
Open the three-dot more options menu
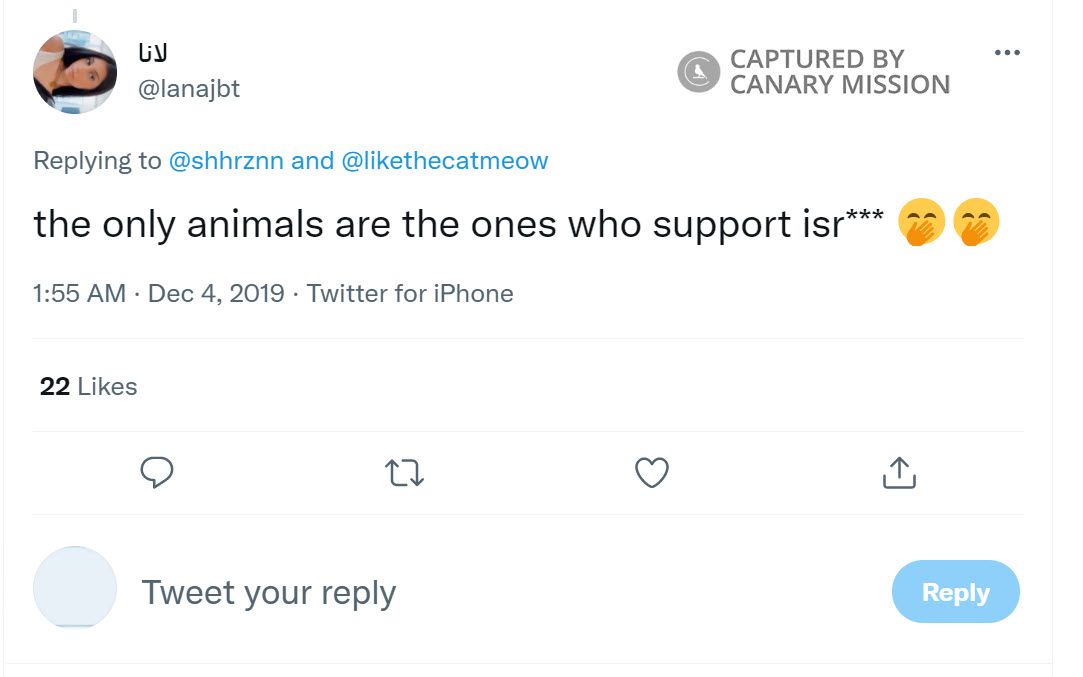pyautogui.click(x=1007, y=53)
